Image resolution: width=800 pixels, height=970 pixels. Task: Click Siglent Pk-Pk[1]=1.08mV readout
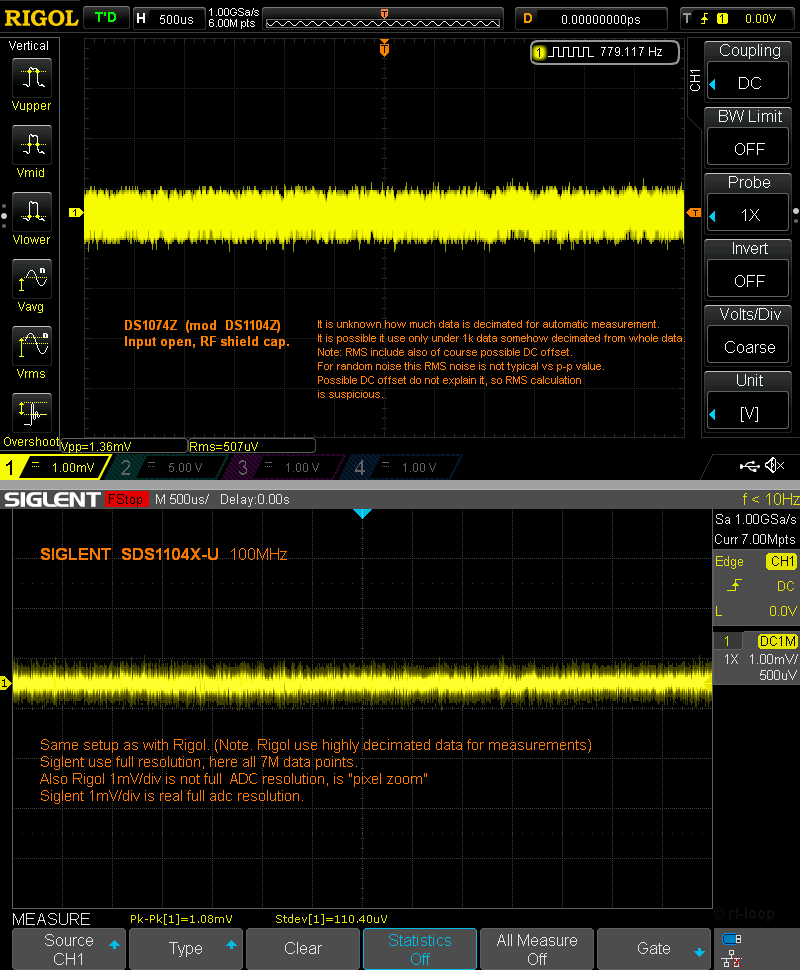[x=181, y=919]
